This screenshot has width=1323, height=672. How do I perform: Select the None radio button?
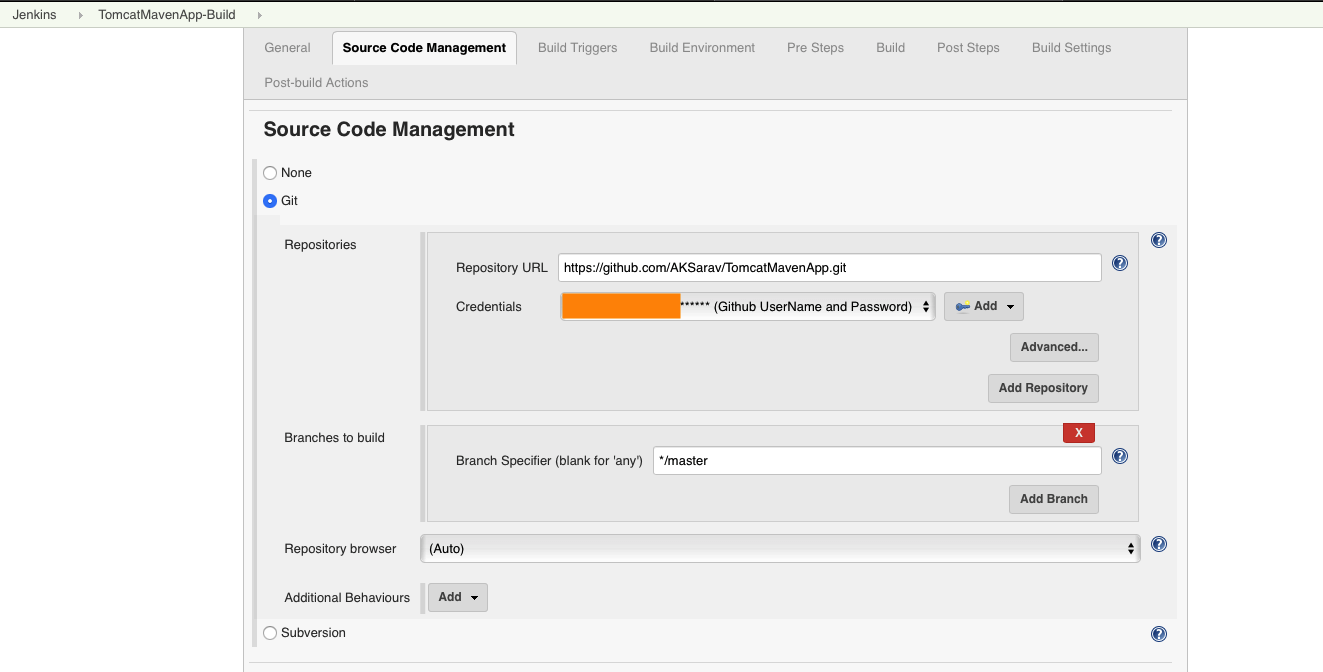coord(270,173)
